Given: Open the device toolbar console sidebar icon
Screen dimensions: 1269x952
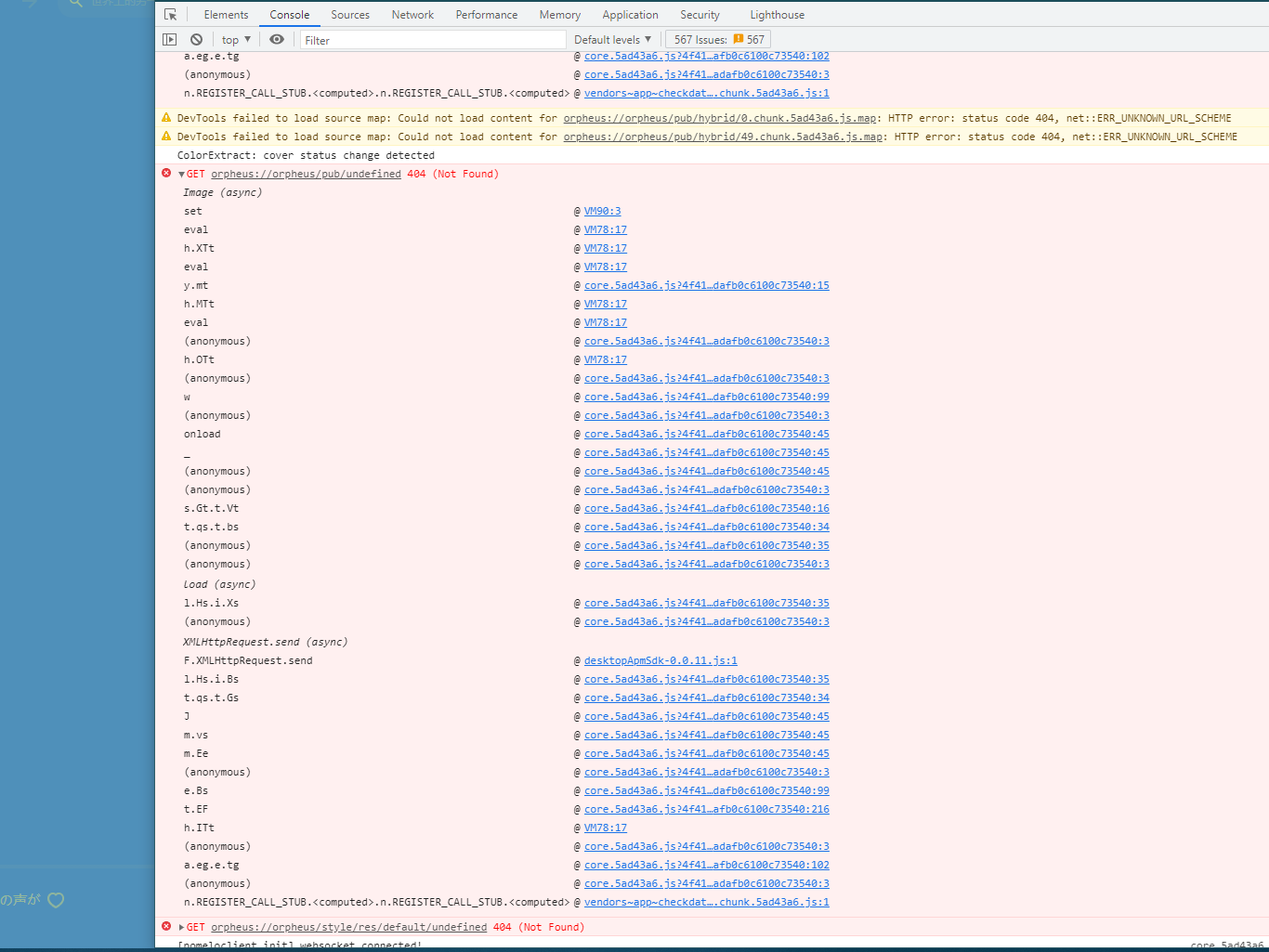Looking at the screenshot, I should (x=170, y=39).
